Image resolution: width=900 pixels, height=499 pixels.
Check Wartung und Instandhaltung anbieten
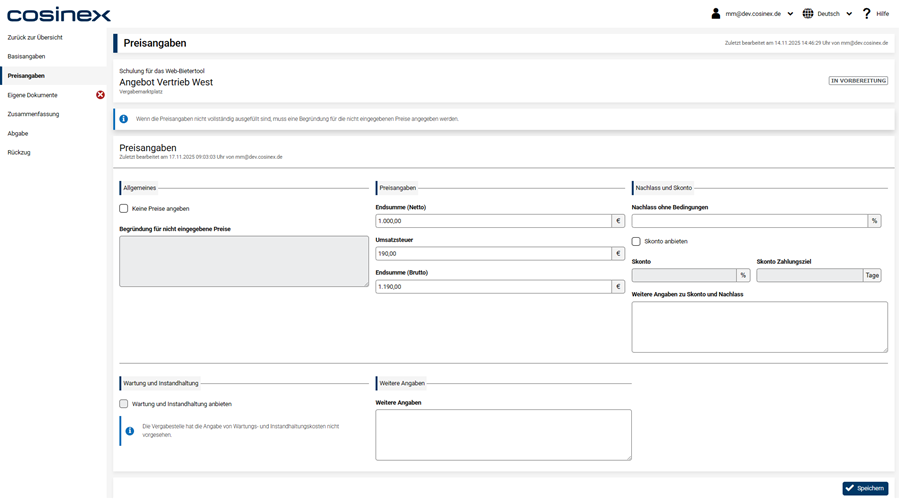click(124, 404)
